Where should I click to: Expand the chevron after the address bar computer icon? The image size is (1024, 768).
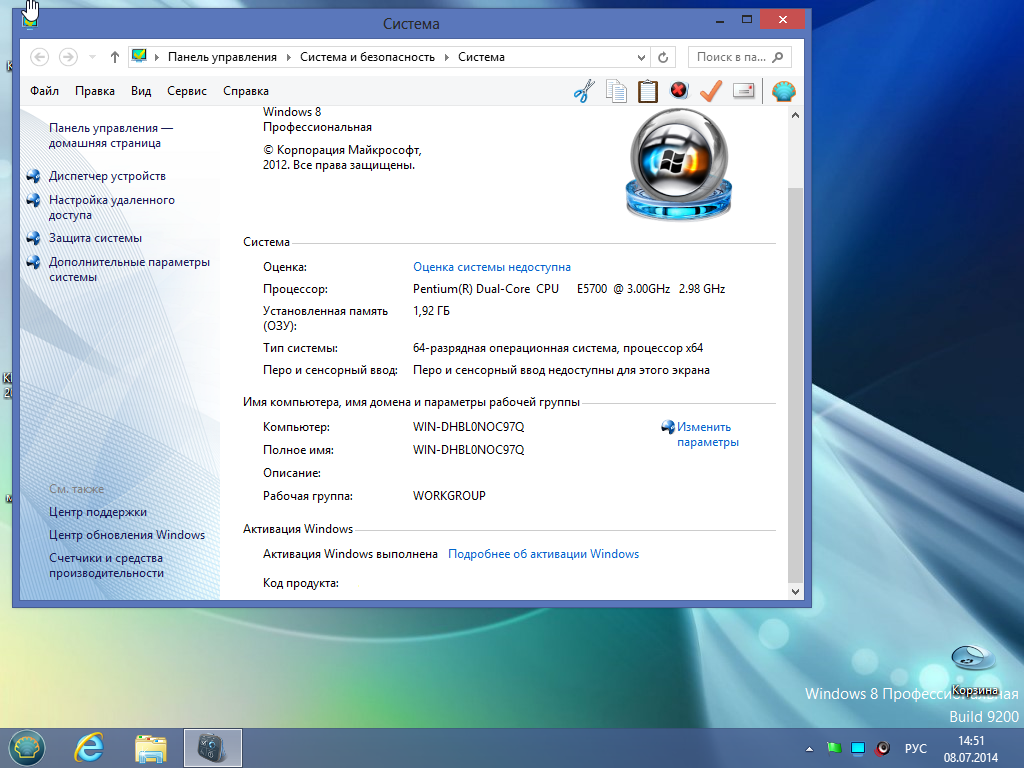157,57
